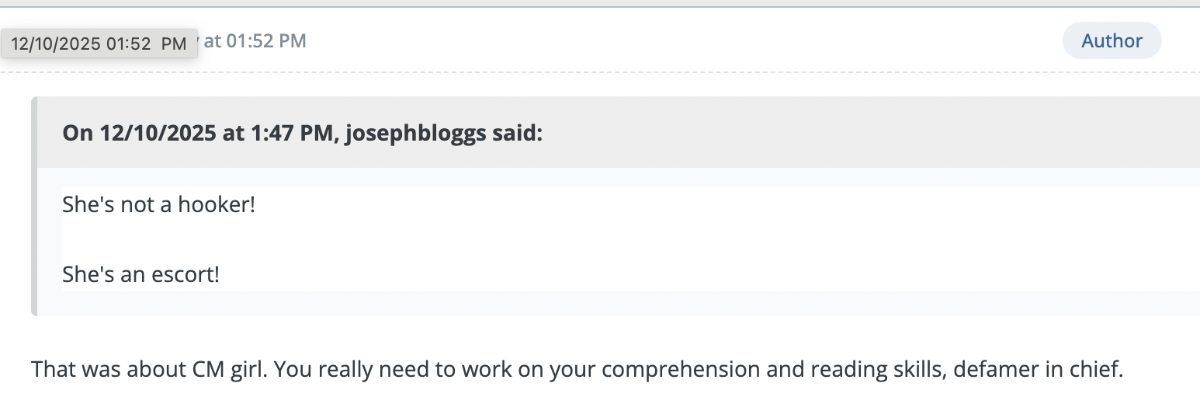Click the grey left border of the quote block
1200x418 pixels.
(x=34, y=206)
